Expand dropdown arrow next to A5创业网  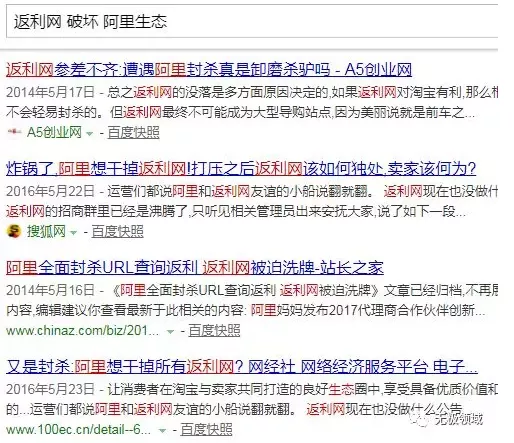click(x=89, y=134)
